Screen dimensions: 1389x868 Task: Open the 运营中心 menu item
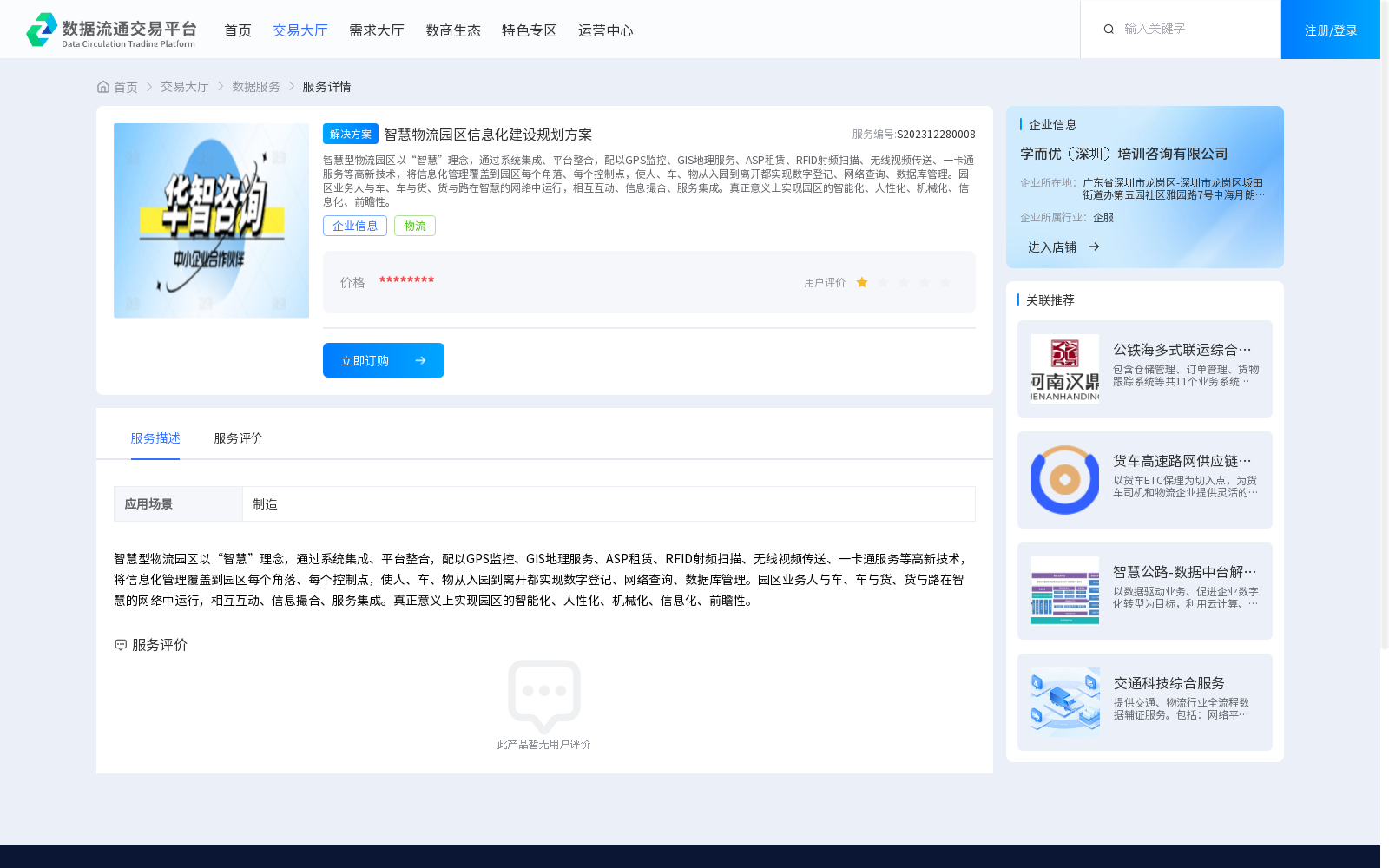click(x=606, y=30)
